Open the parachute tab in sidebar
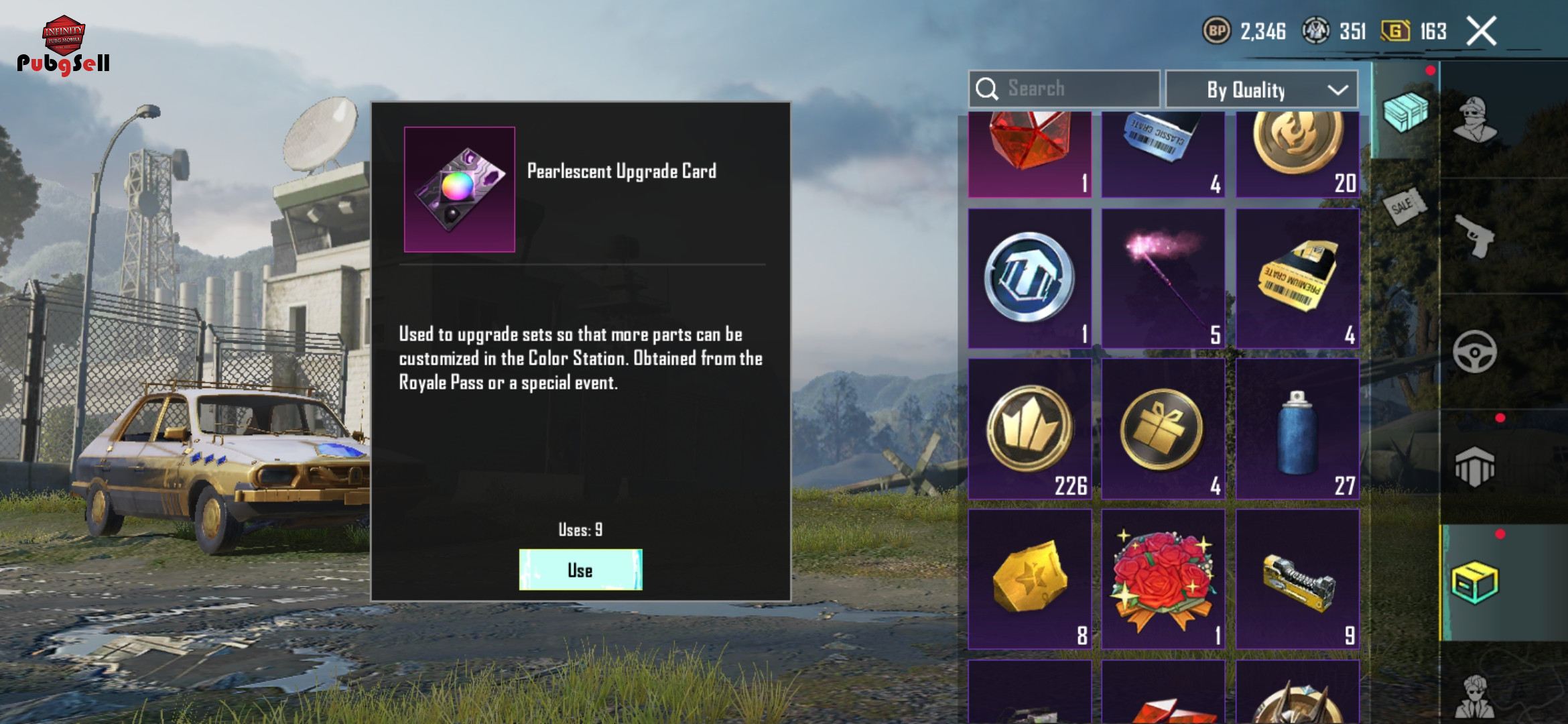 tap(1475, 467)
